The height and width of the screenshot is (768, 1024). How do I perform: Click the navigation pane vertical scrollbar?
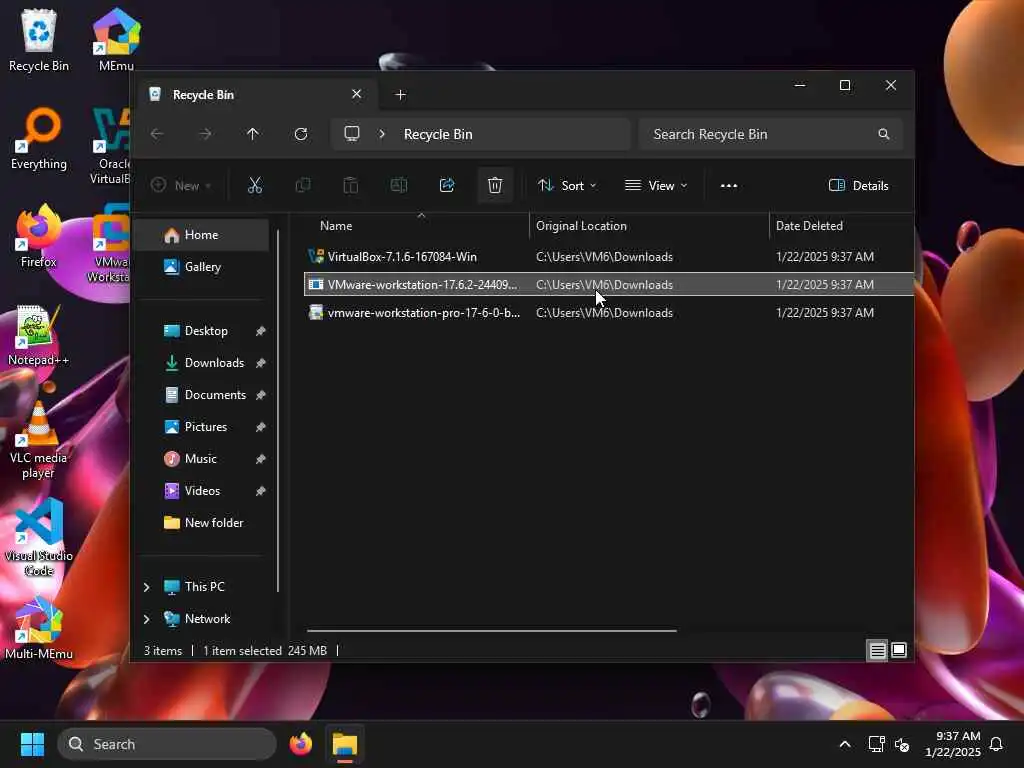(x=278, y=411)
